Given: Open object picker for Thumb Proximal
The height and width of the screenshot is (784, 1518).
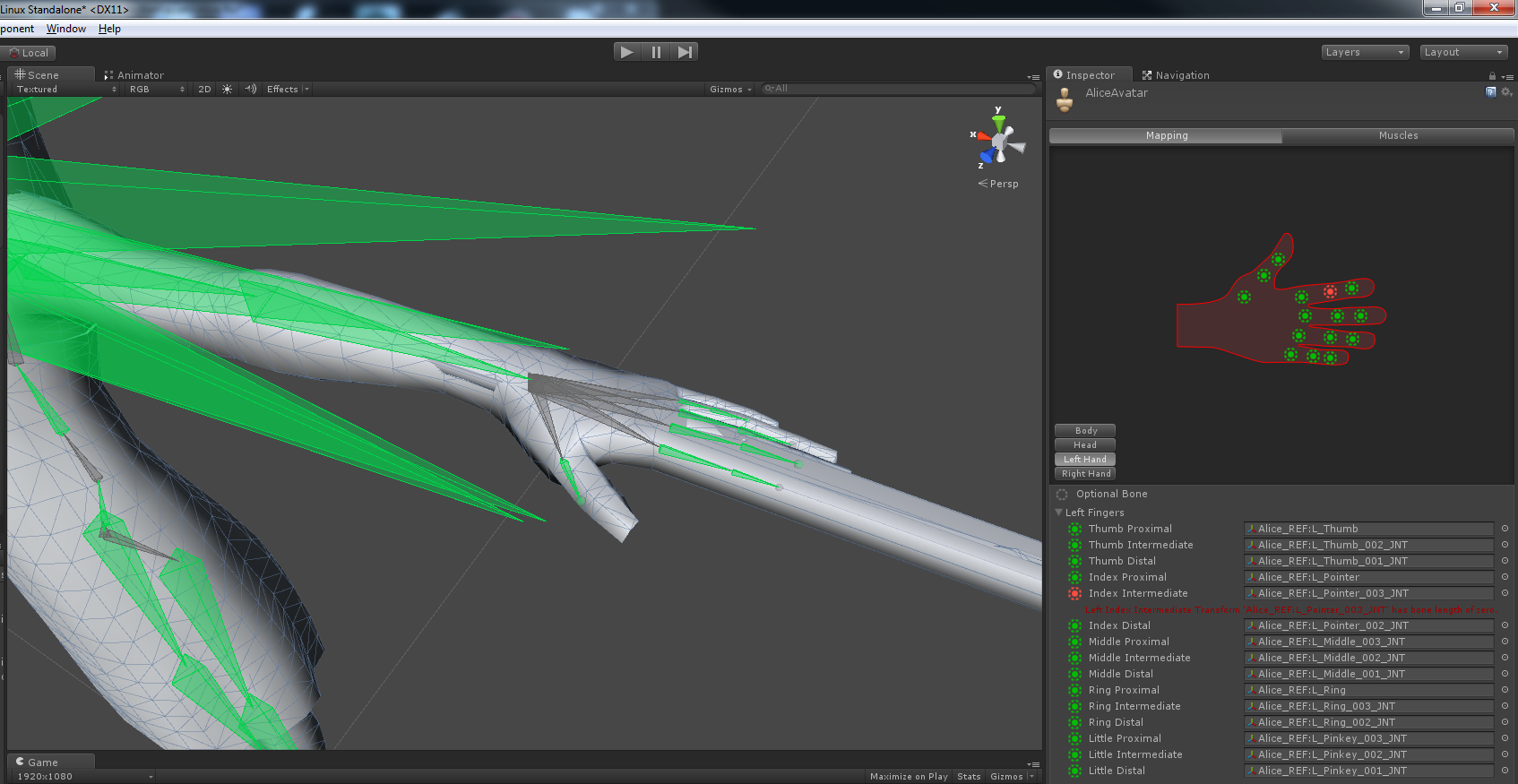Looking at the screenshot, I should pos(1505,529).
